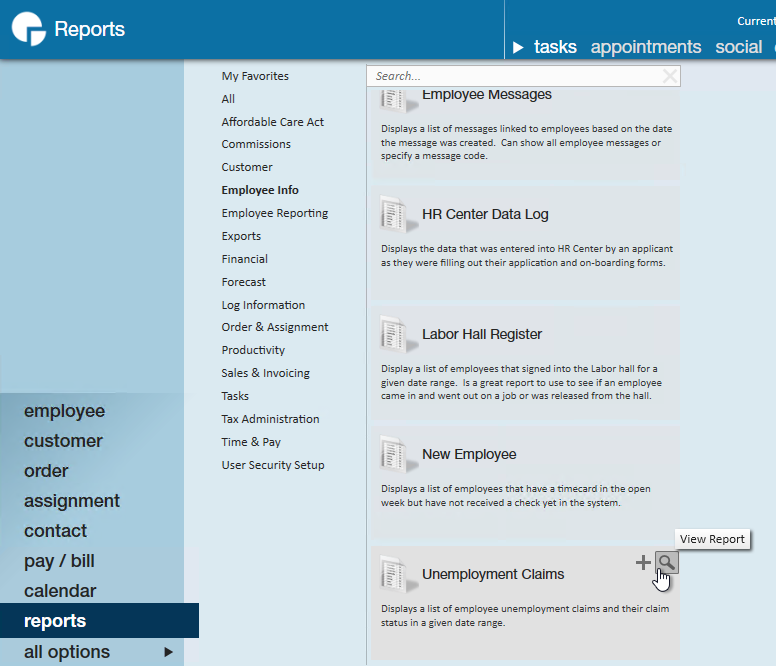Expand the all options menu arrow
776x666 pixels.
click(168, 652)
